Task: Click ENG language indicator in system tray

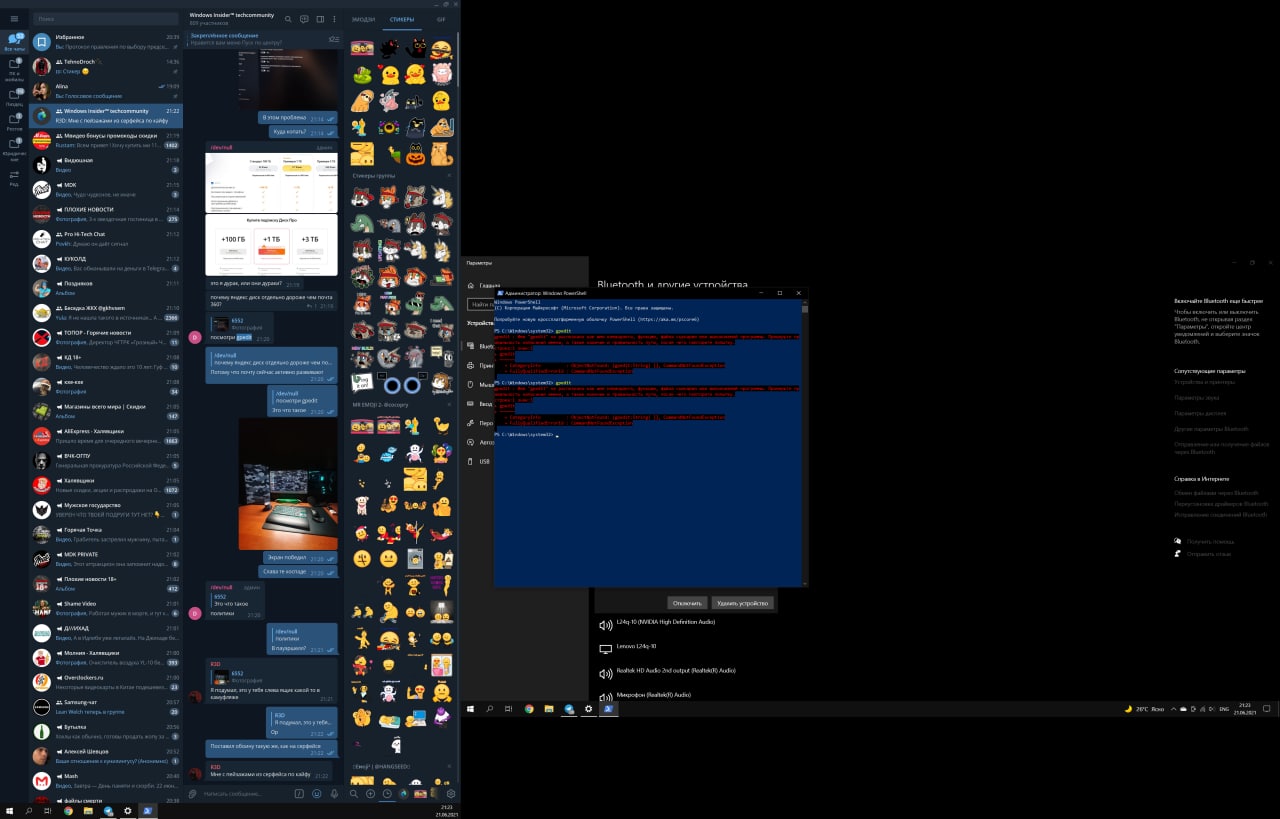Action: click(1222, 708)
